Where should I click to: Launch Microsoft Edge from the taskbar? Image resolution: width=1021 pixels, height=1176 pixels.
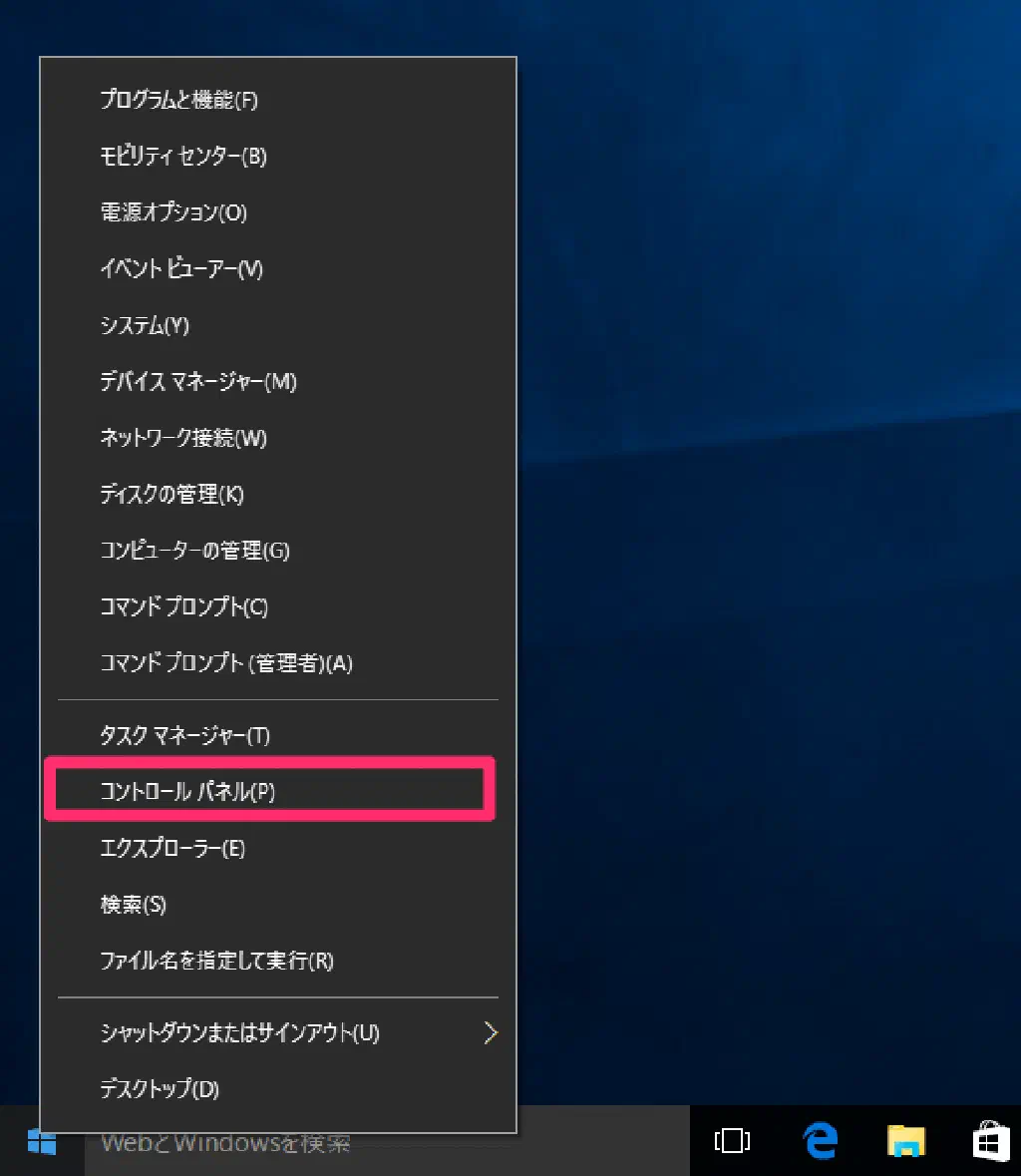point(821,1141)
